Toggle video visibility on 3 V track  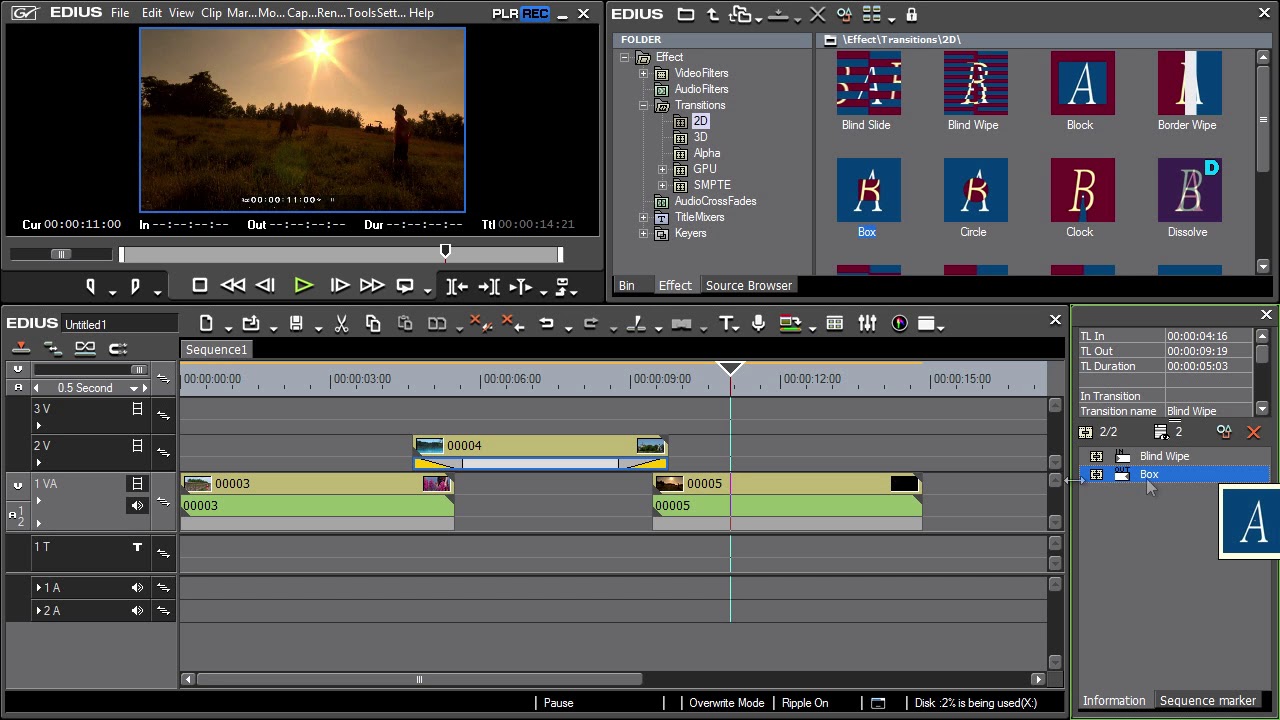click(x=138, y=409)
